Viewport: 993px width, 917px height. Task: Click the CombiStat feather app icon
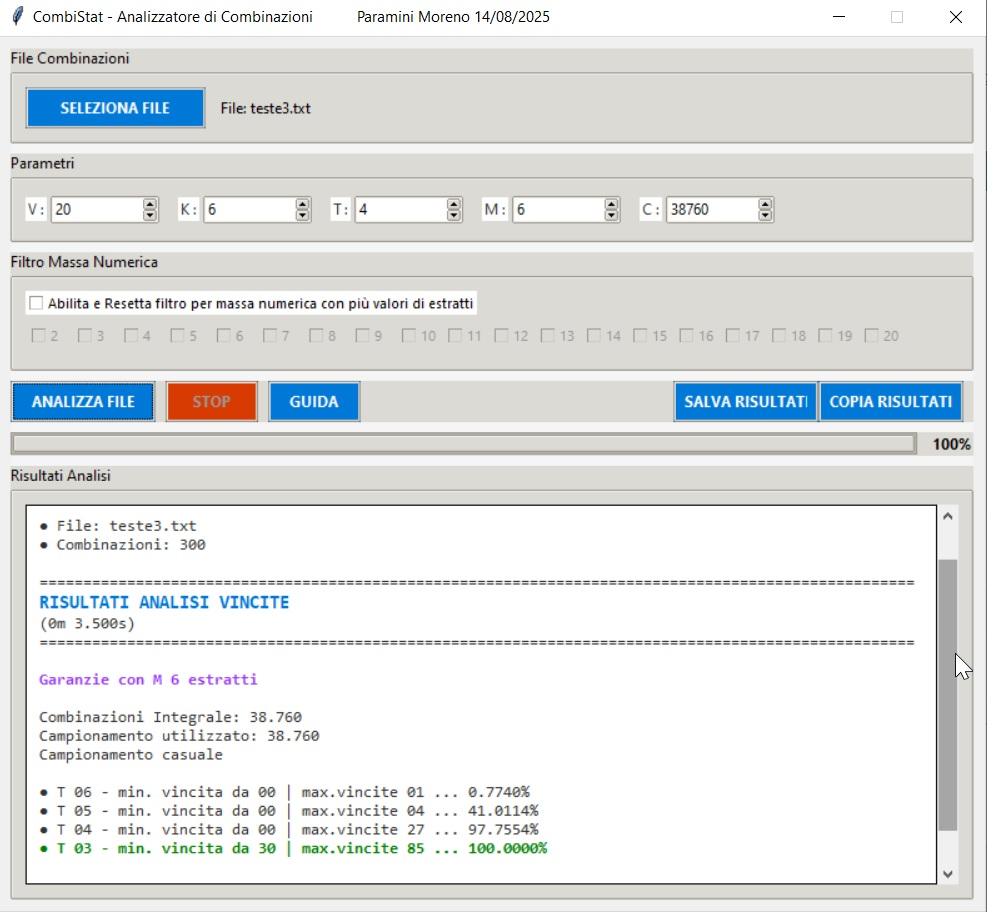(18, 16)
